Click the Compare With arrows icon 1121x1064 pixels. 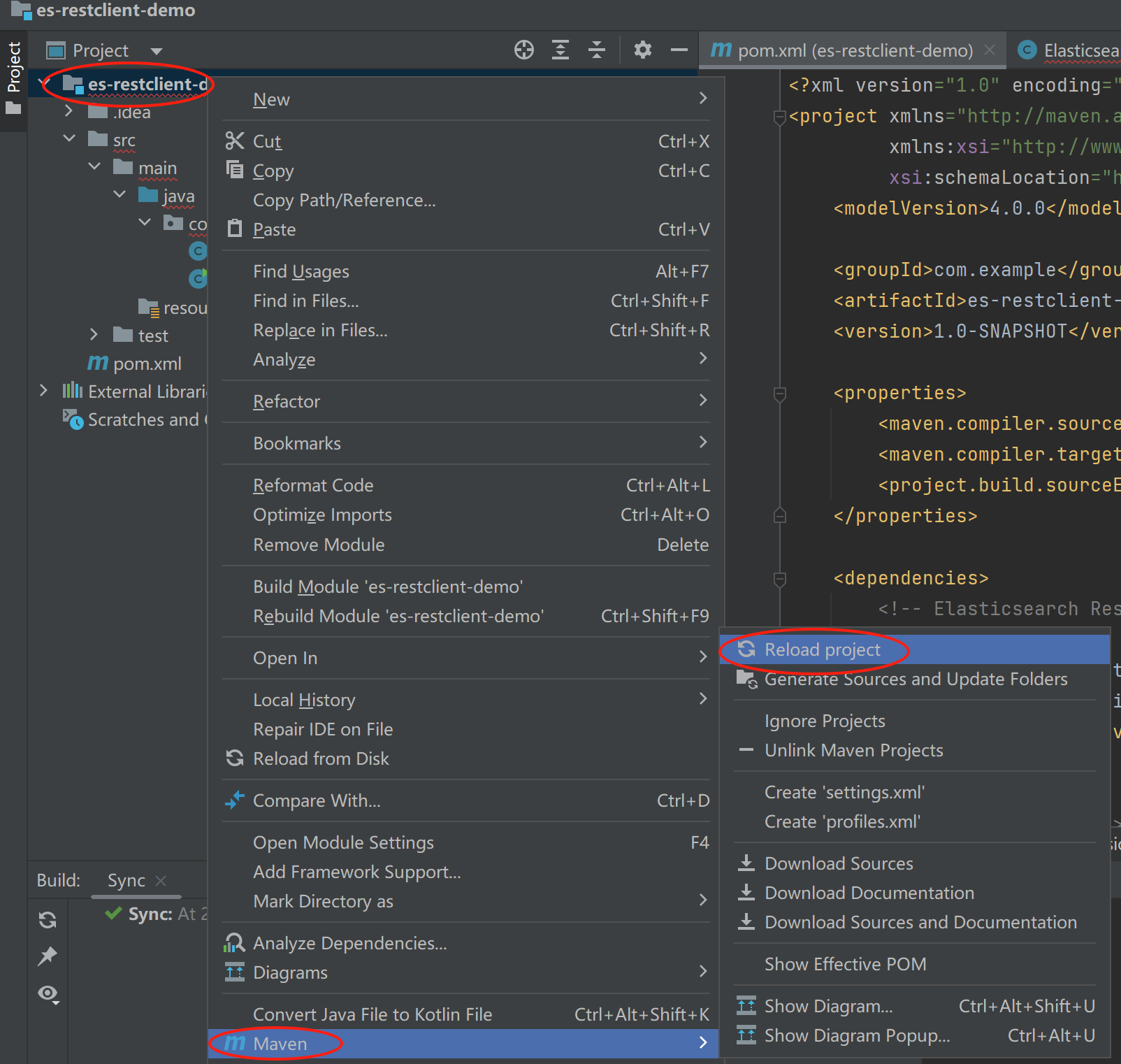click(235, 799)
